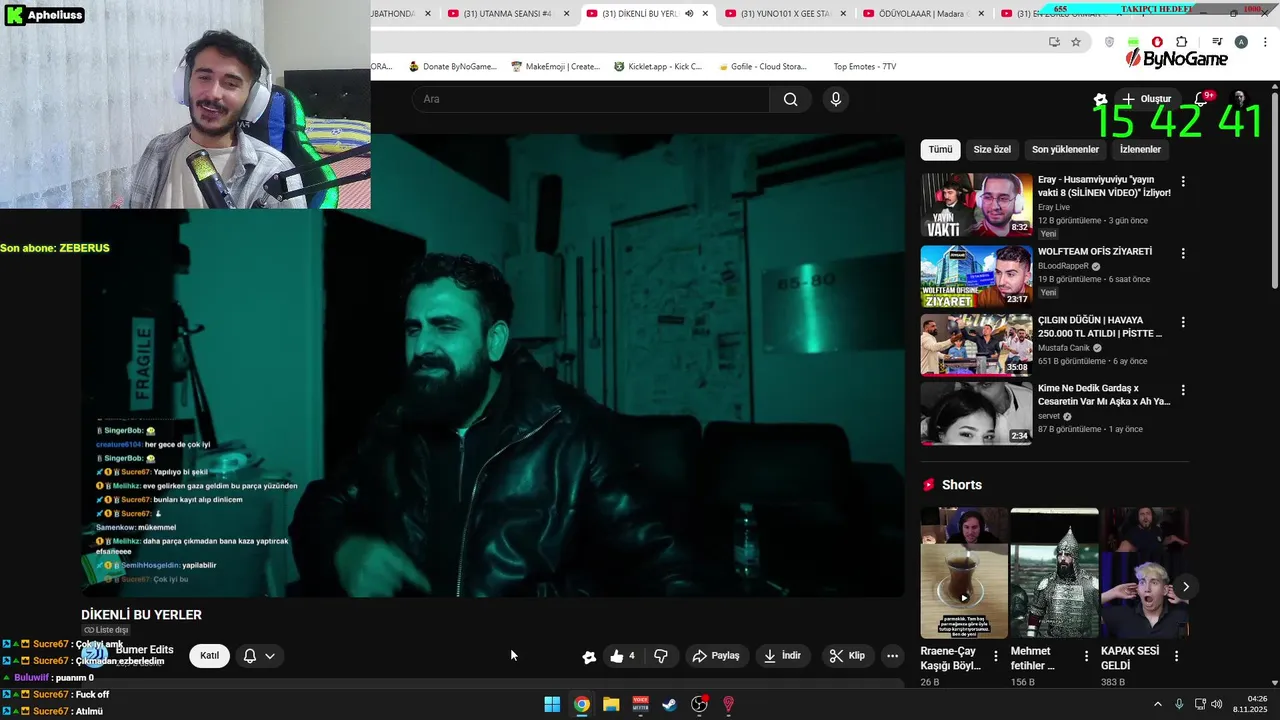Open Chrome media control icon
The image size is (1280, 720).
pyautogui.click(x=1217, y=42)
